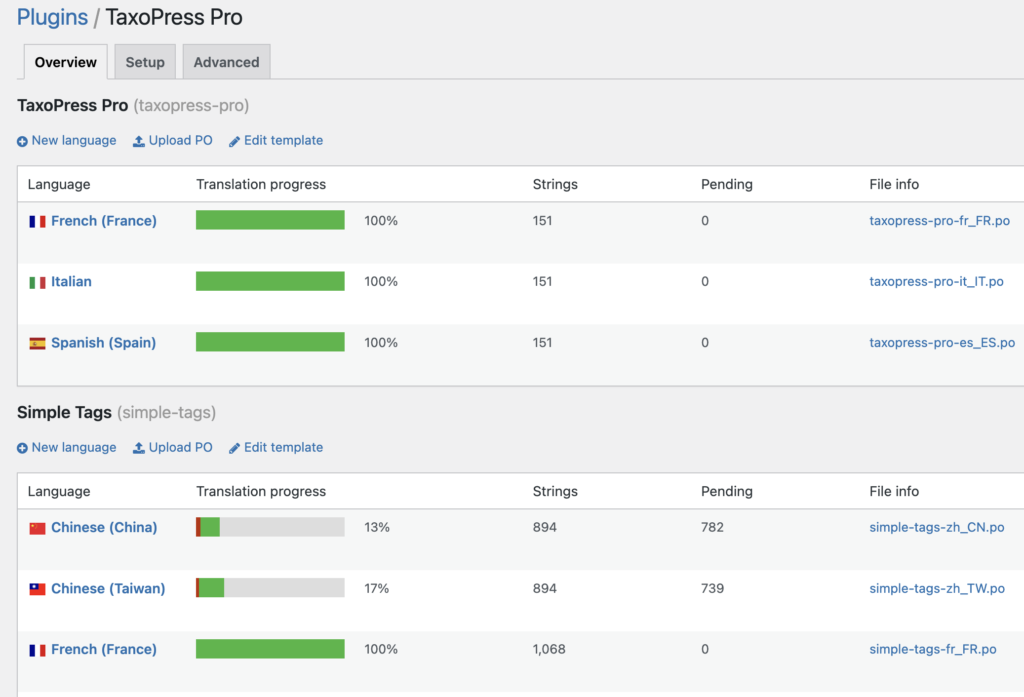Click the Chinese (Taiwan) flag icon
The width and height of the screenshot is (1024, 697).
coord(37,589)
